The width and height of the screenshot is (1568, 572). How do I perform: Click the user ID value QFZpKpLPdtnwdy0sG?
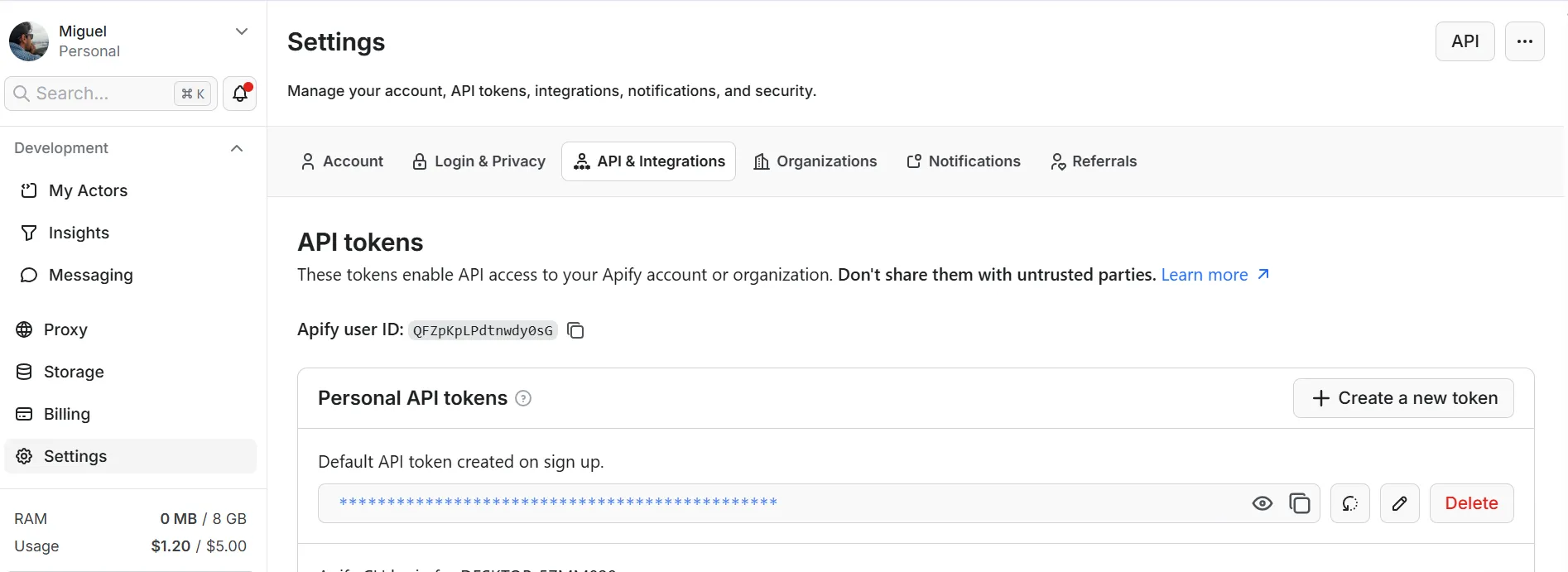pyautogui.click(x=483, y=330)
